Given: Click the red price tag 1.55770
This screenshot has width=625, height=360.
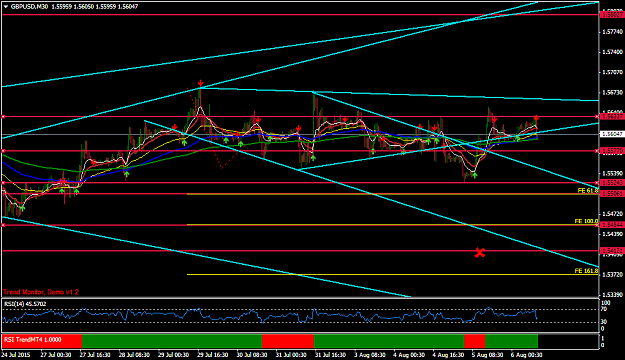Looking at the screenshot, I should (612, 151).
